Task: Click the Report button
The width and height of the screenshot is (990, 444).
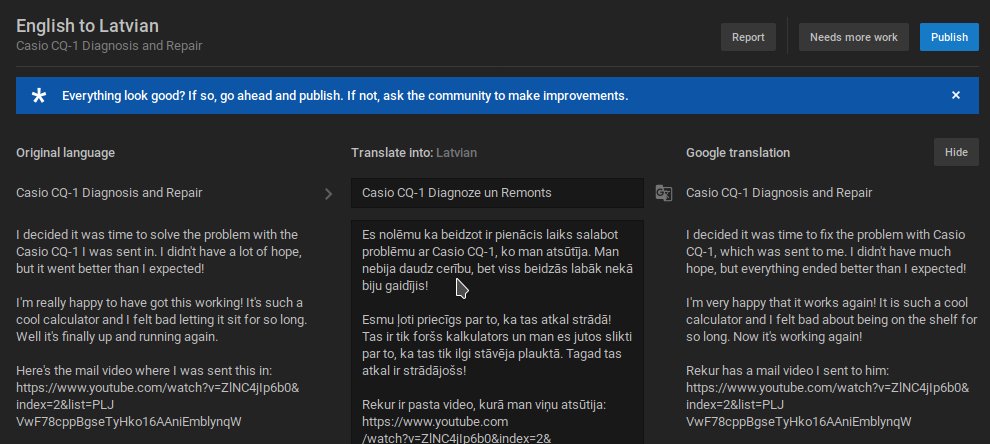Action: [x=748, y=37]
